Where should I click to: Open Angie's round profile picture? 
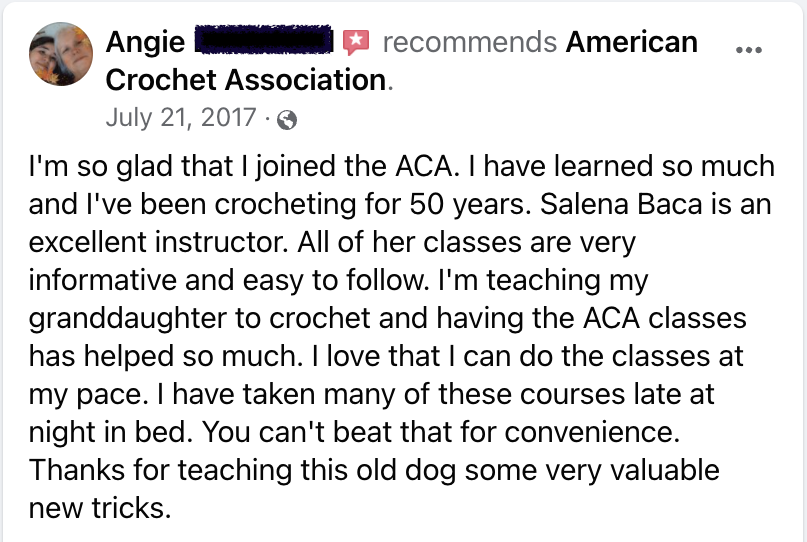(x=61, y=54)
